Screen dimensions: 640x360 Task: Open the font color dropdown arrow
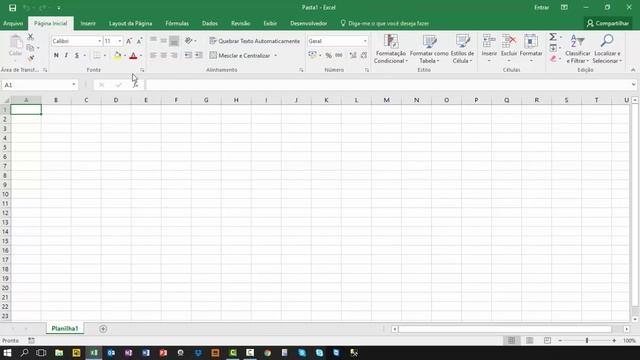(141, 56)
